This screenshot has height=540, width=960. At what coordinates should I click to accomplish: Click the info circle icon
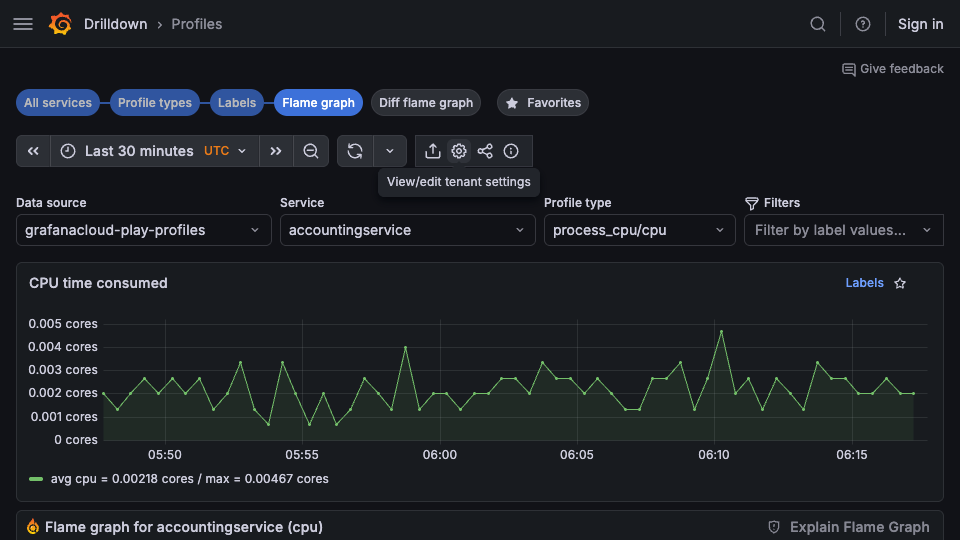(511, 151)
